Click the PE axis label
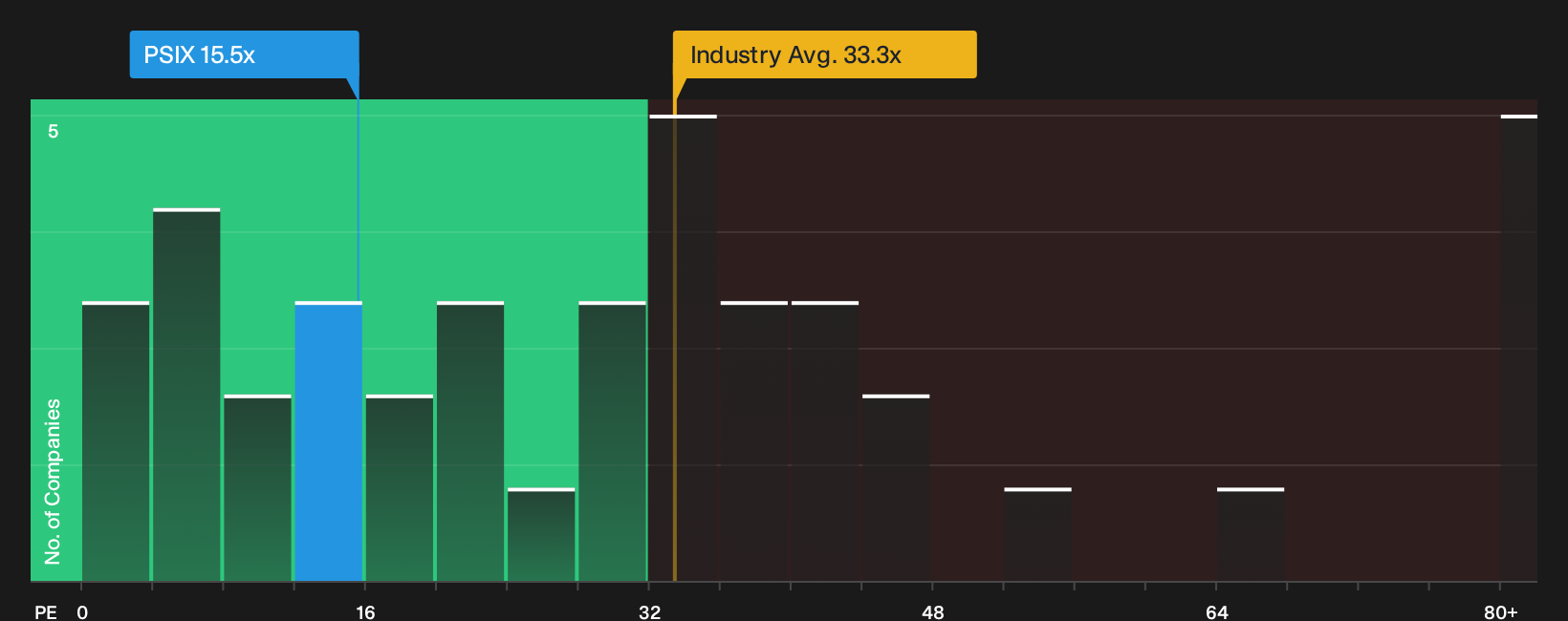Image resolution: width=1568 pixels, height=621 pixels. click(x=45, y=612)
